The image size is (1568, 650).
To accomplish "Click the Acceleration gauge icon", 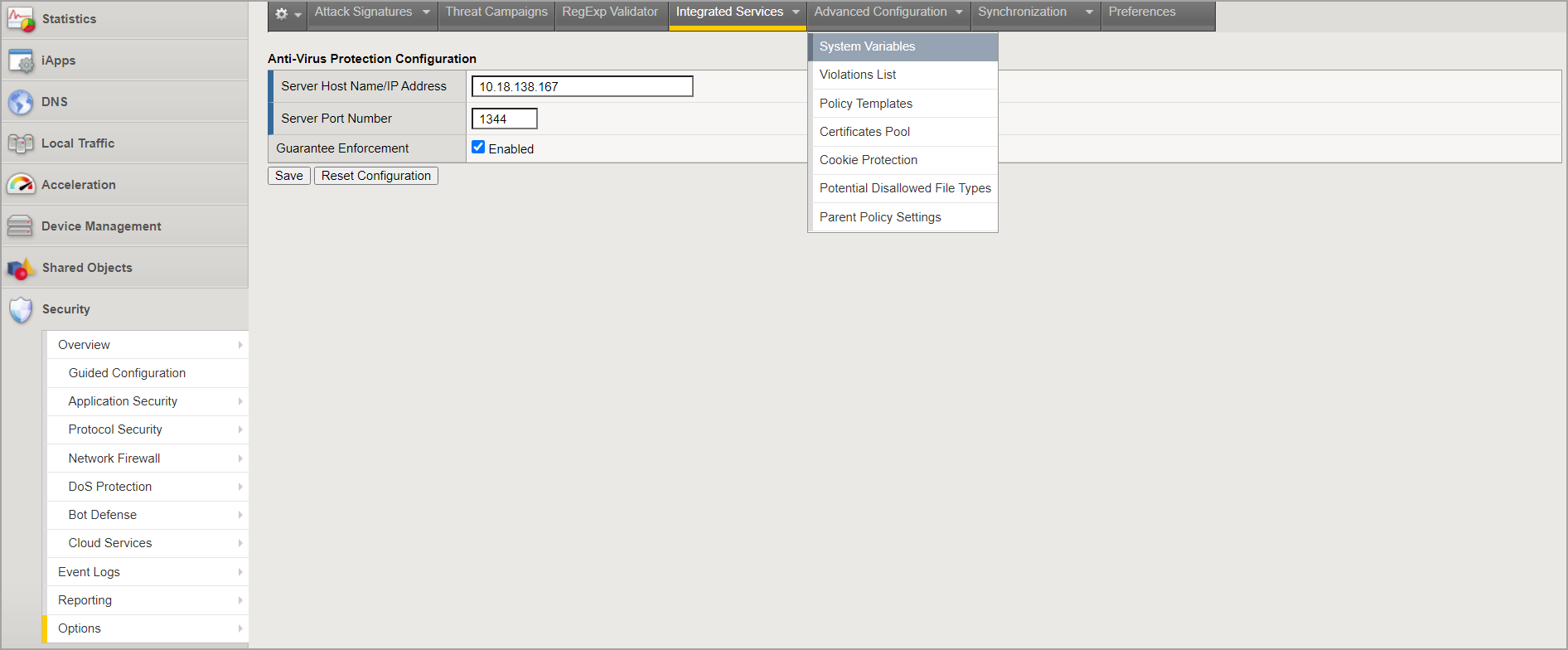I will pos(21,185).
